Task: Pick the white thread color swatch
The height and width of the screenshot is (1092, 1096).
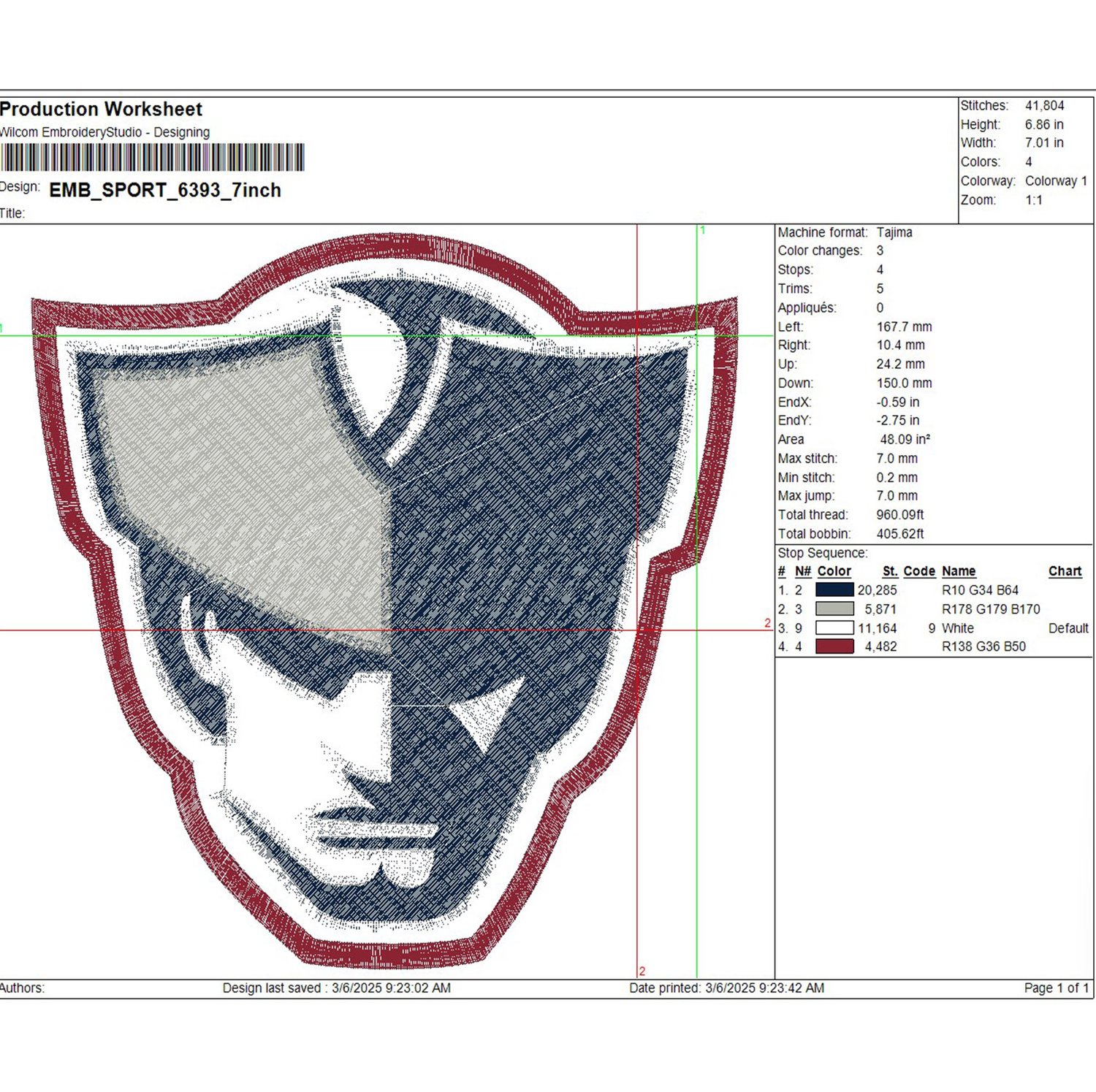Action: [834, 628]
